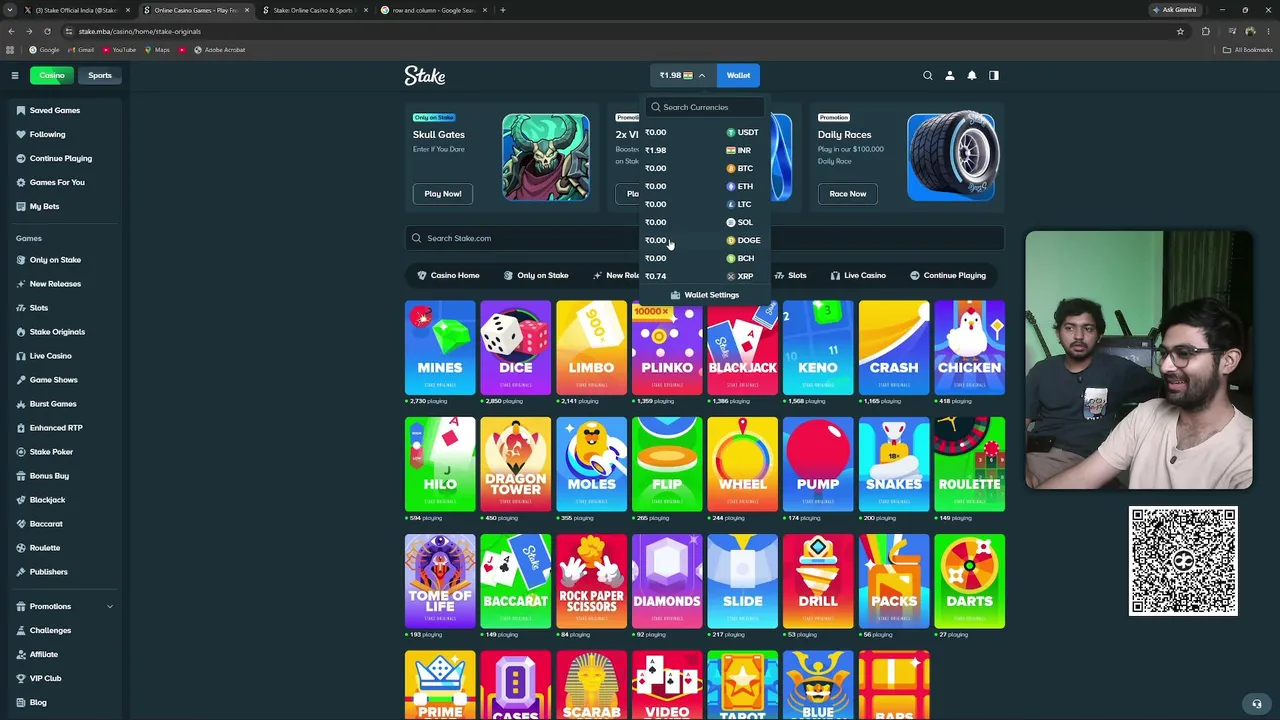Toggle the right side panel icon
Viewport: 1280px width, 720px height.
[994, 75]
